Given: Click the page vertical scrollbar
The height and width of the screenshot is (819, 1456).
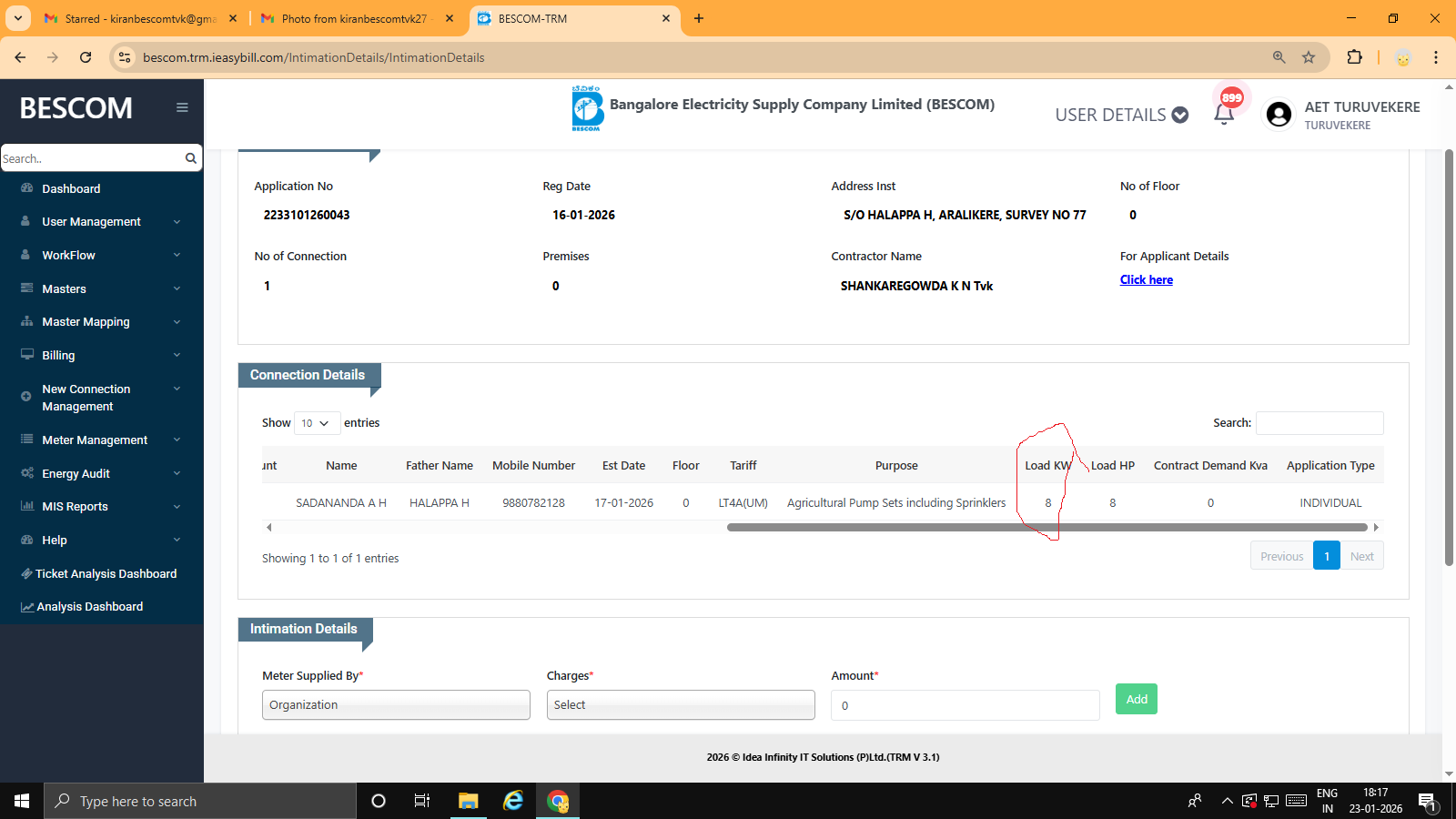Looking at the screenshot, I should tap(1449, 357).
